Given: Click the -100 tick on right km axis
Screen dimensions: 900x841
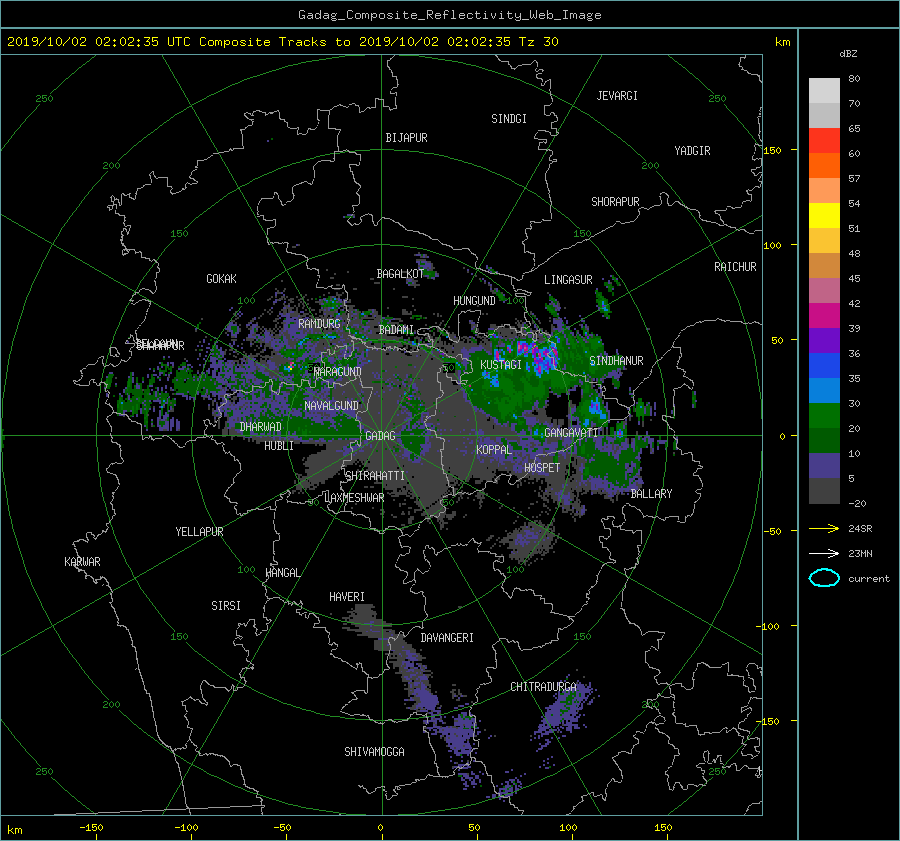Looking at the screenshot, I should tap(770, 626).
